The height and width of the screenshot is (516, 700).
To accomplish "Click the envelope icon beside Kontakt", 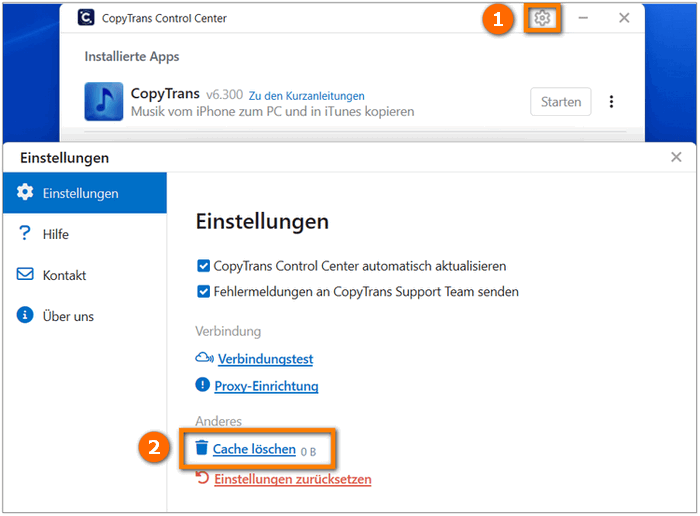I will (25, 274).
